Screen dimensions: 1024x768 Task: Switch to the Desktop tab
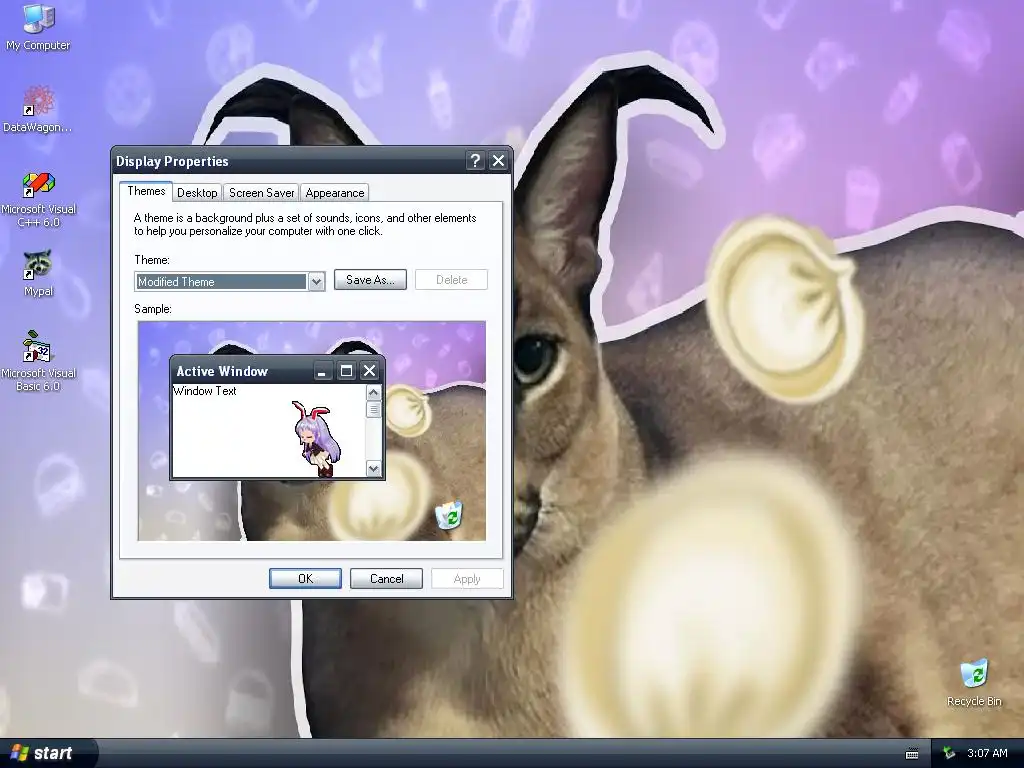click(197, 193)
